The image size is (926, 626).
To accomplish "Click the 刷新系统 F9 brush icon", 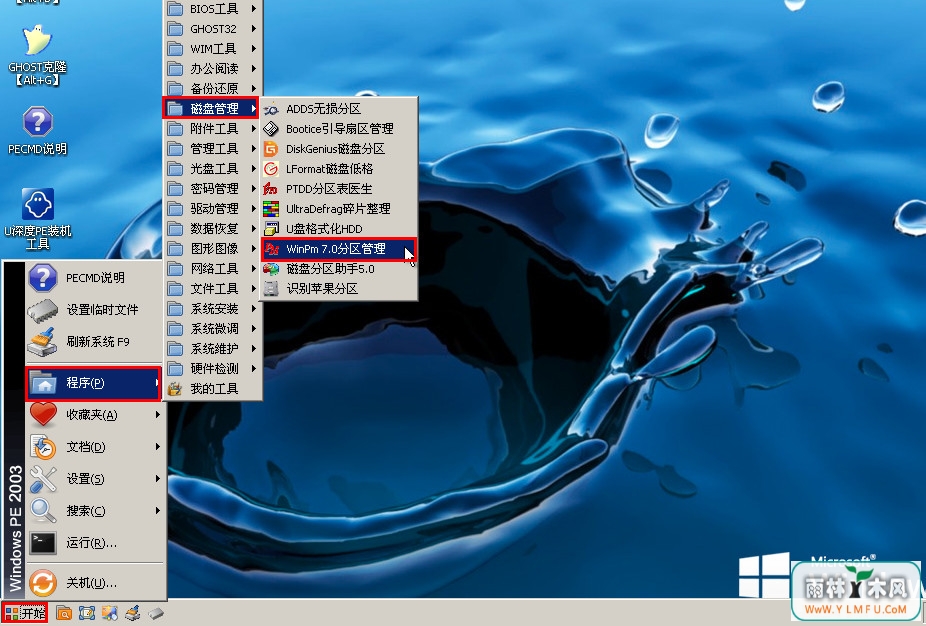I will [x=43, y=341].
